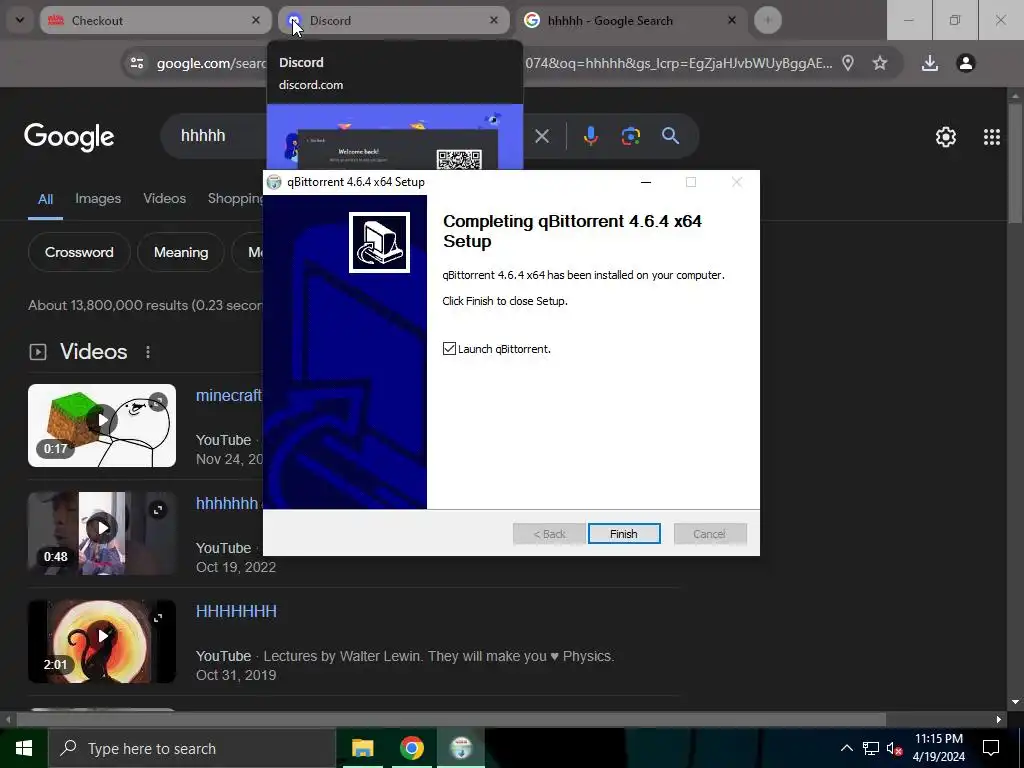Click the muted volume icon in tray
Viewport: 1024px width, 768px height.
pyautogui.click(x=894, y=748)
